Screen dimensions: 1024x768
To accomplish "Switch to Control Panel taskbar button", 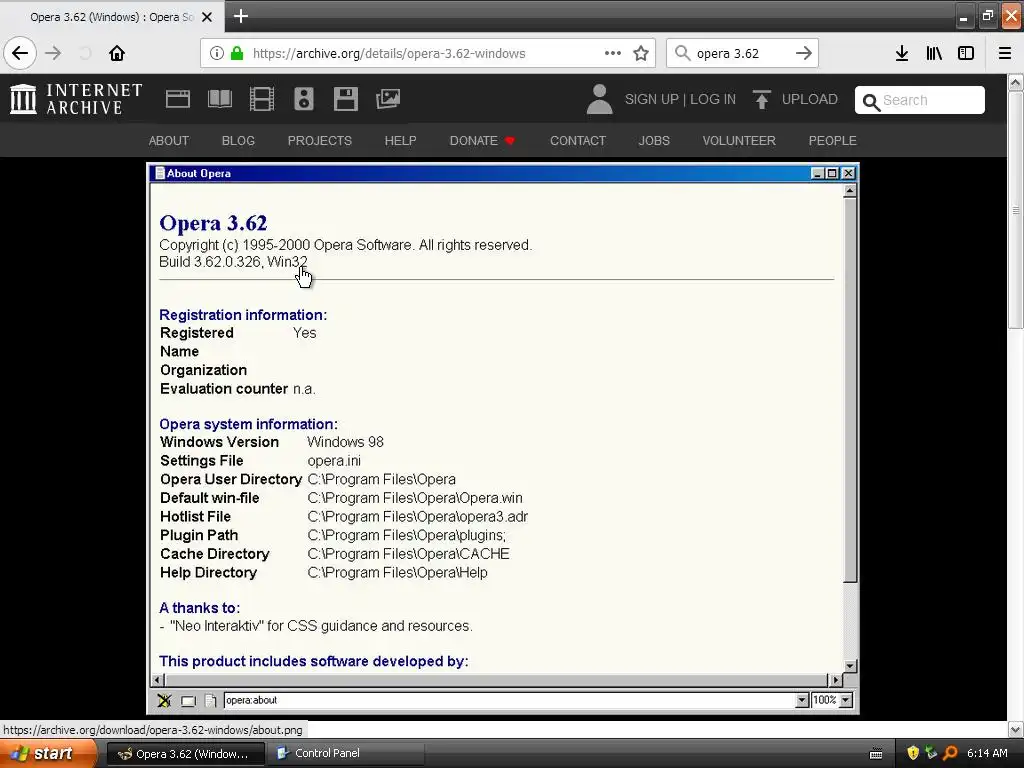I will tap(346, 754).
